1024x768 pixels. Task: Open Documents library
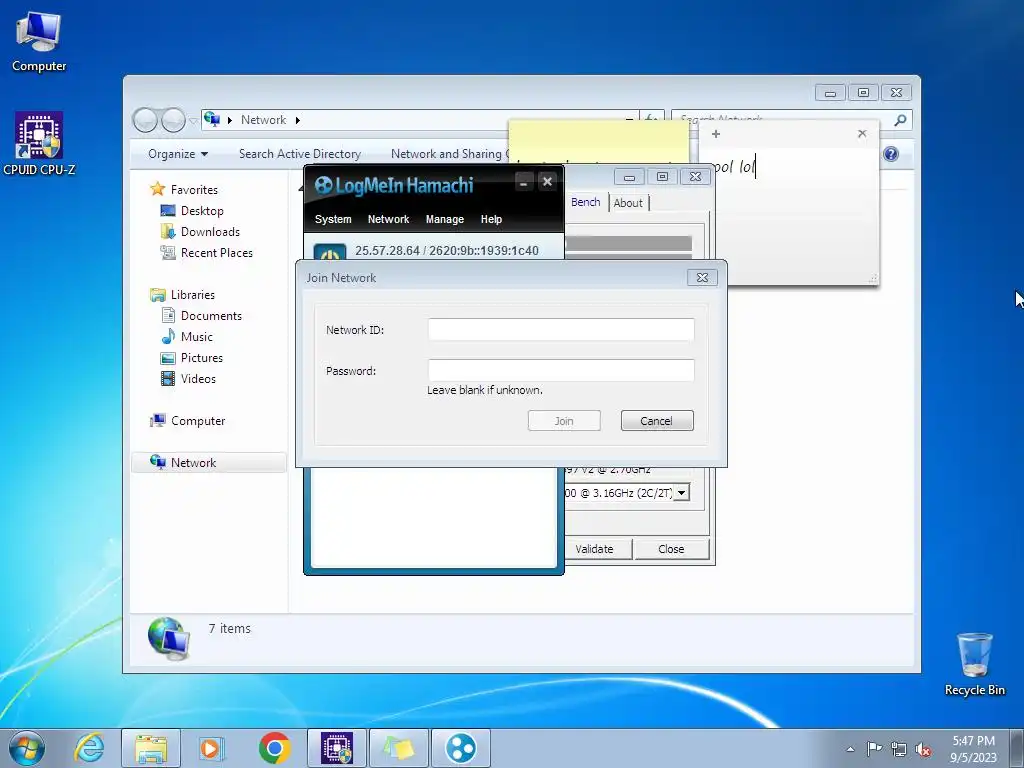[211, 315]
